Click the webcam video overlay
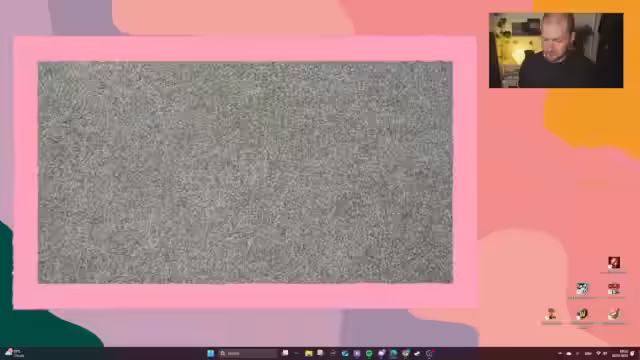This screenshot has height=360, width=640. (556, 50)
